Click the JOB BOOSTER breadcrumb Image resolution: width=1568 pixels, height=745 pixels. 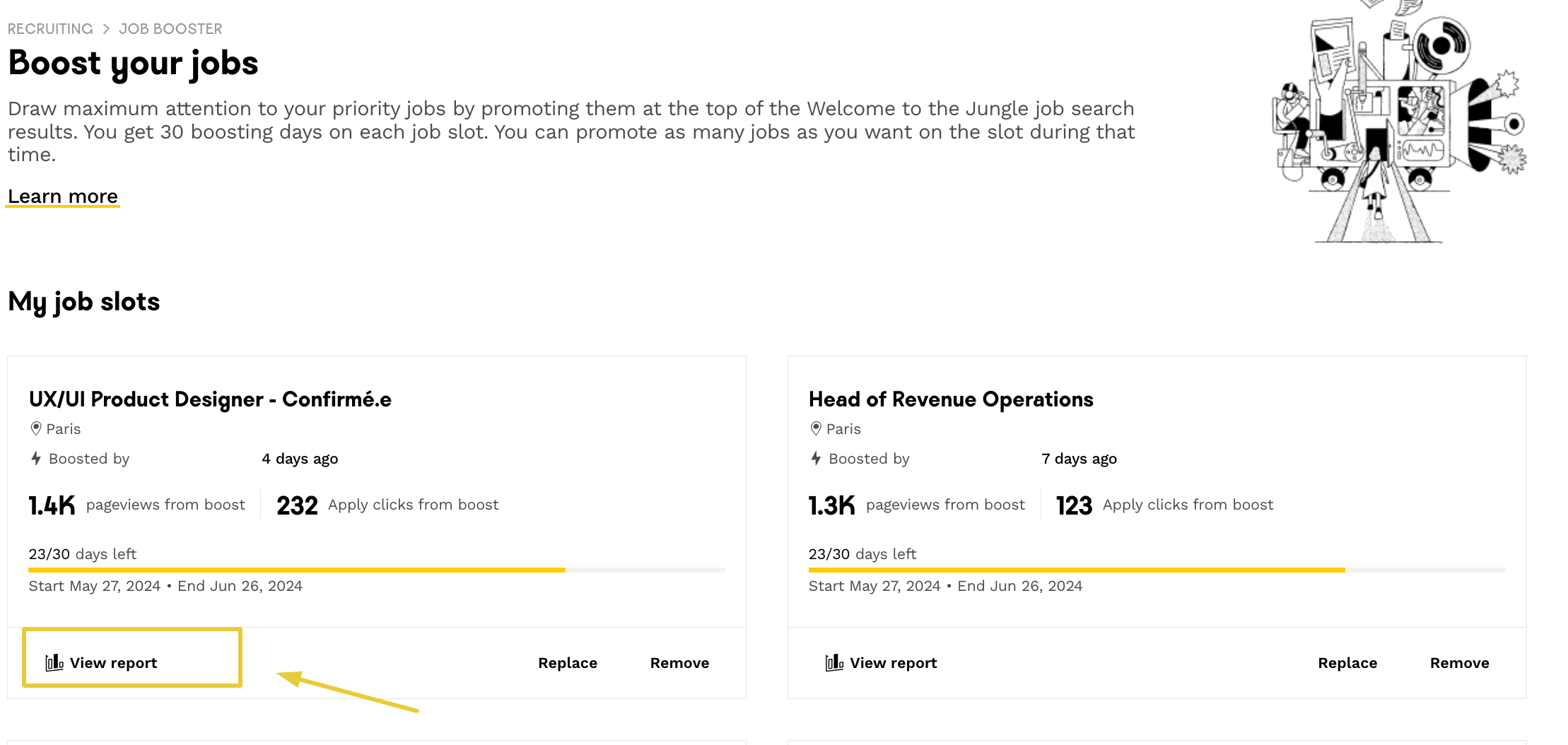(x=170, y=29)
